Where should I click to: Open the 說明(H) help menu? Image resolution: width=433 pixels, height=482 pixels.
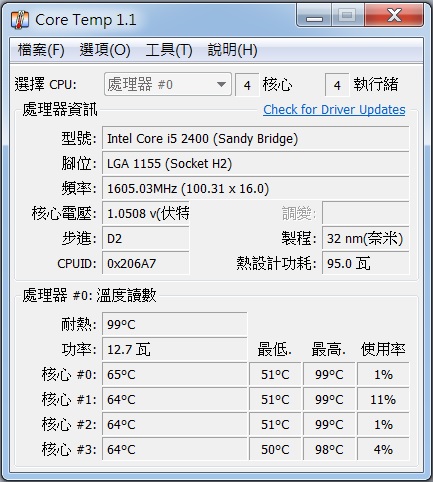(x=232, y=50)
